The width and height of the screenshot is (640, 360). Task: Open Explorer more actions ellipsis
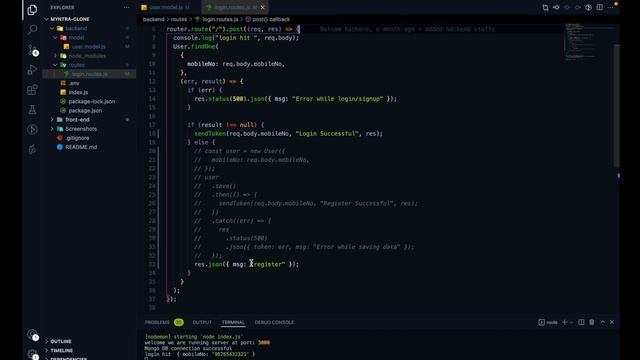point(127,7)
